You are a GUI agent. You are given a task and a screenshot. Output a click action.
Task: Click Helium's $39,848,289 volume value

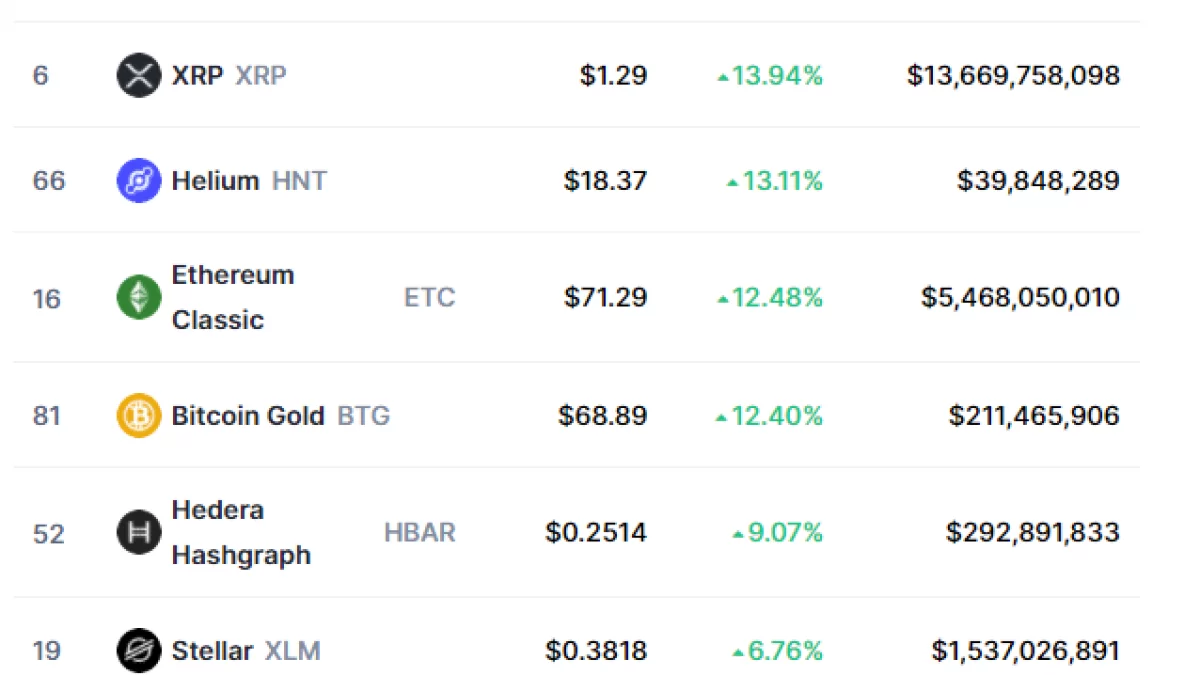tap(1038, 181)
